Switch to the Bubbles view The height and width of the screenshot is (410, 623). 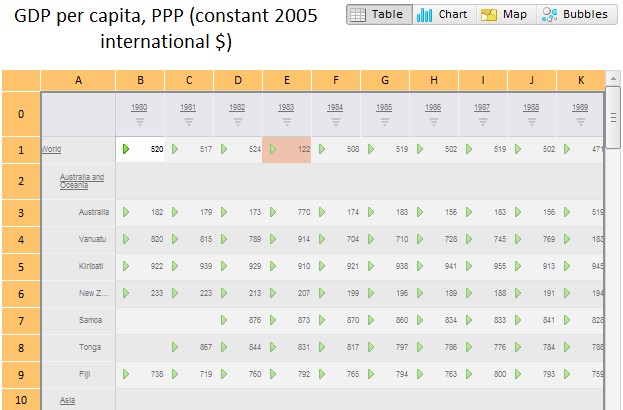574,15
